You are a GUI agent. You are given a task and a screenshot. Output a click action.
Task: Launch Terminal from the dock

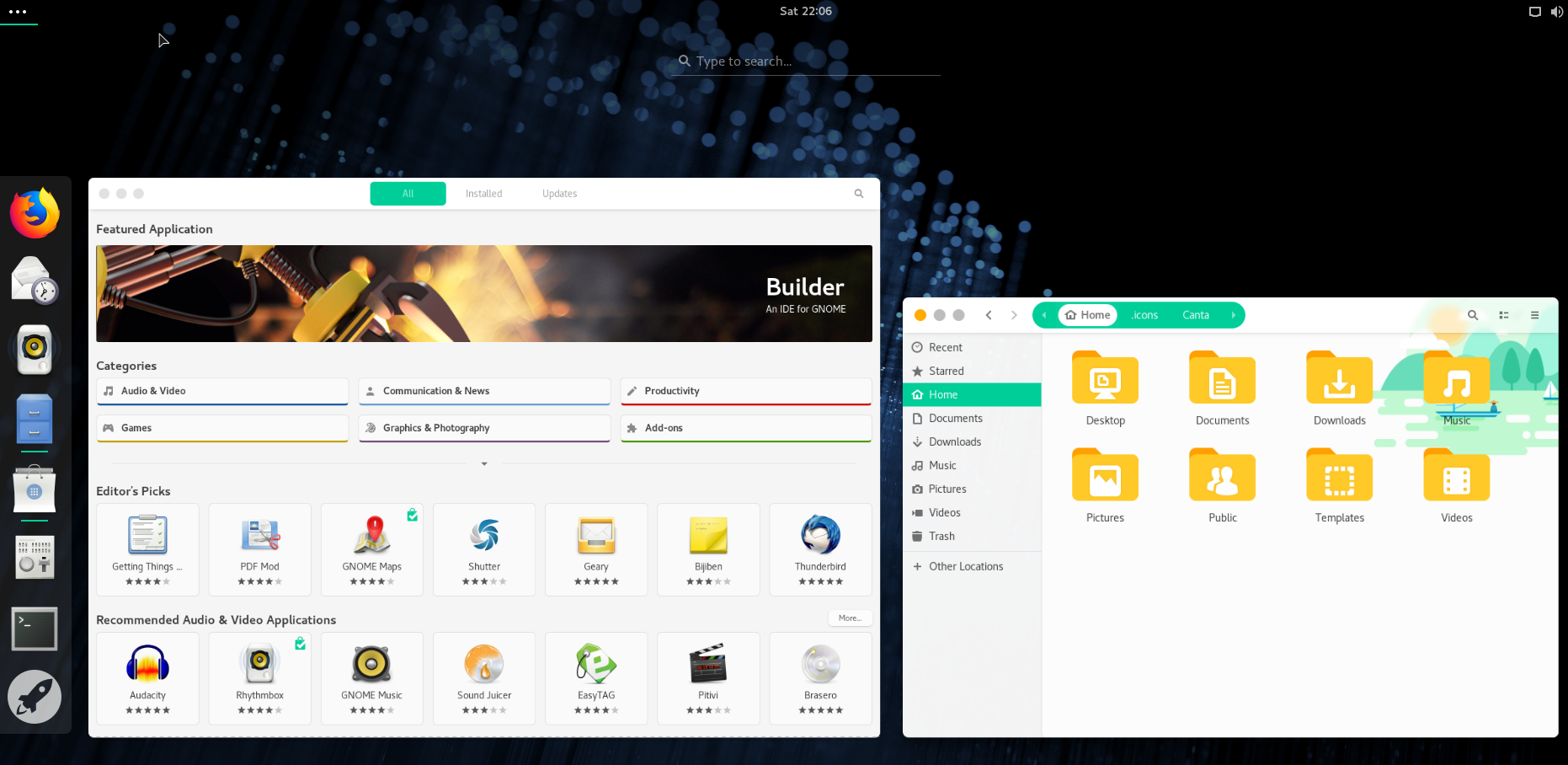(35, 629)
